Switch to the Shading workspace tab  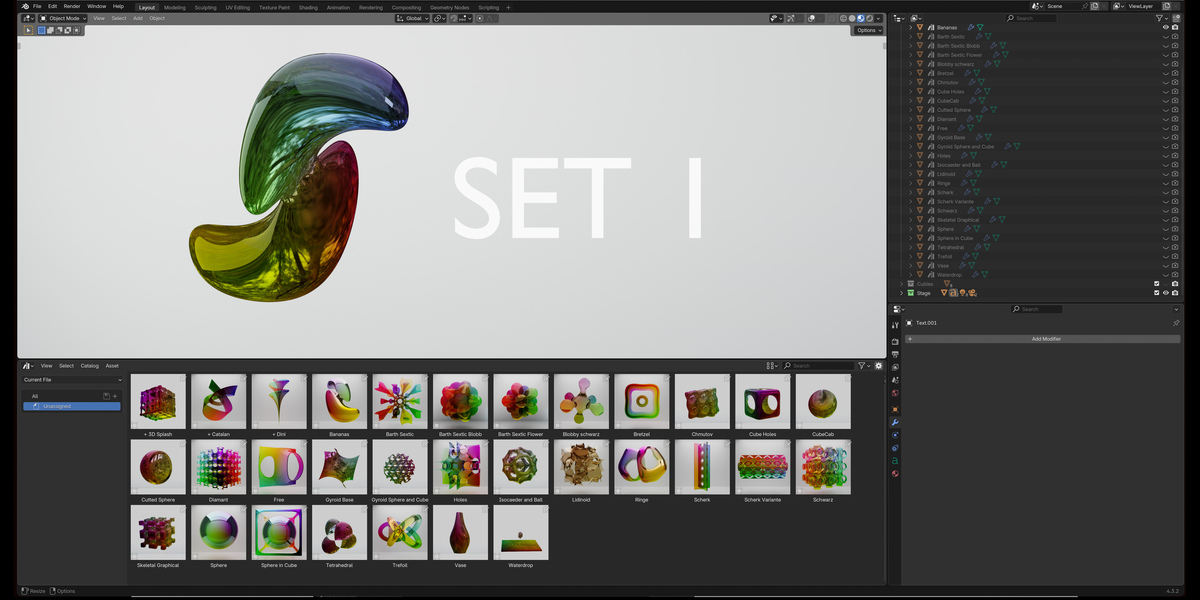[x=308, y=7]
